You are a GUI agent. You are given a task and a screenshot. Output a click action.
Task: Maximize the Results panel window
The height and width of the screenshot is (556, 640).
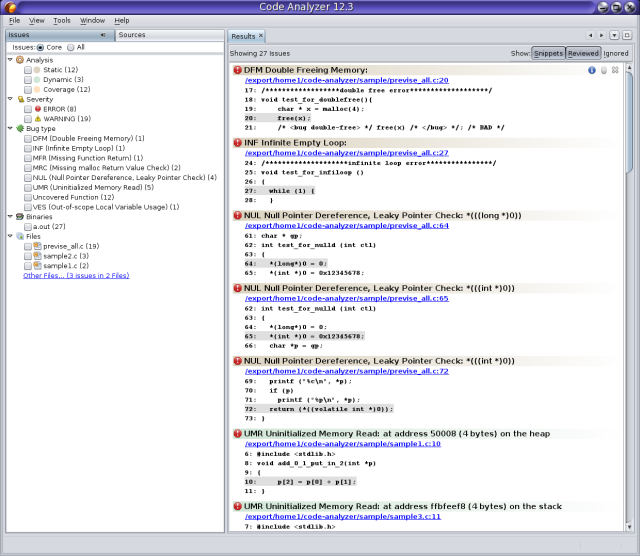(627, 36)
